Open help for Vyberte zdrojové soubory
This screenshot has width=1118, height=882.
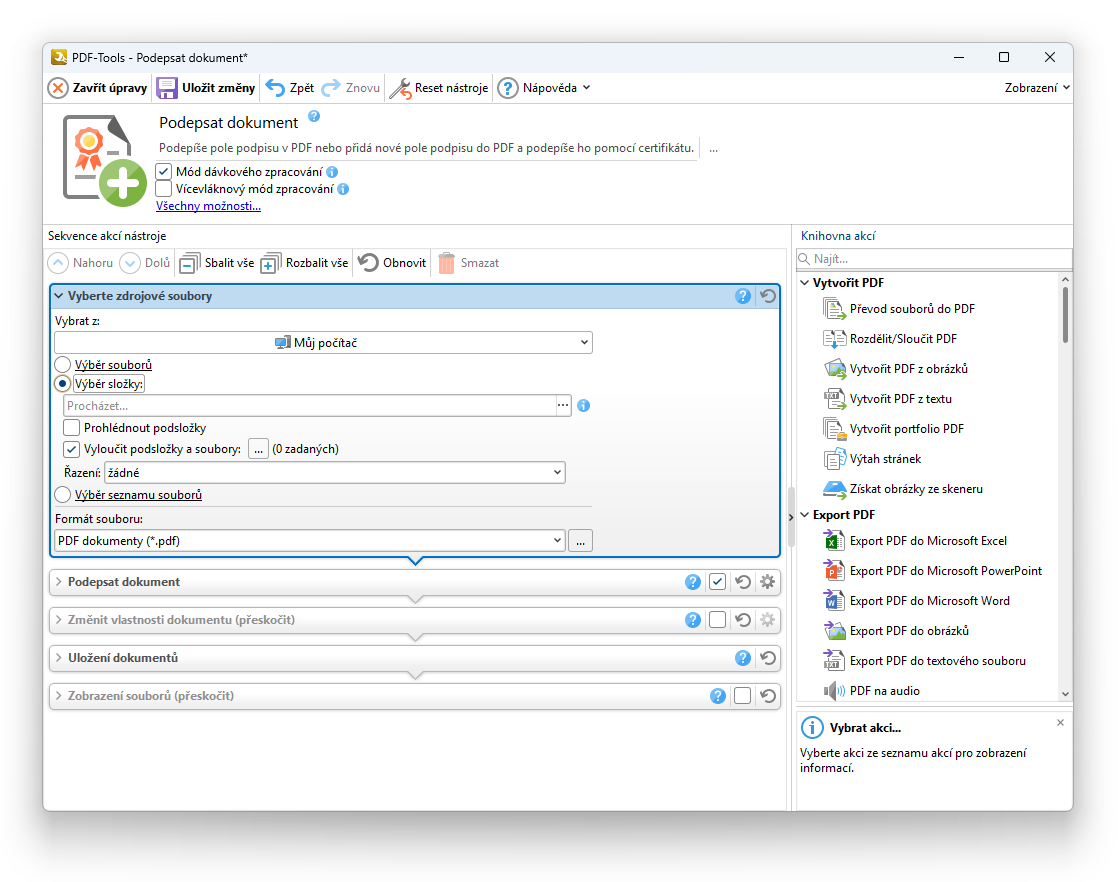click(743, 296)
